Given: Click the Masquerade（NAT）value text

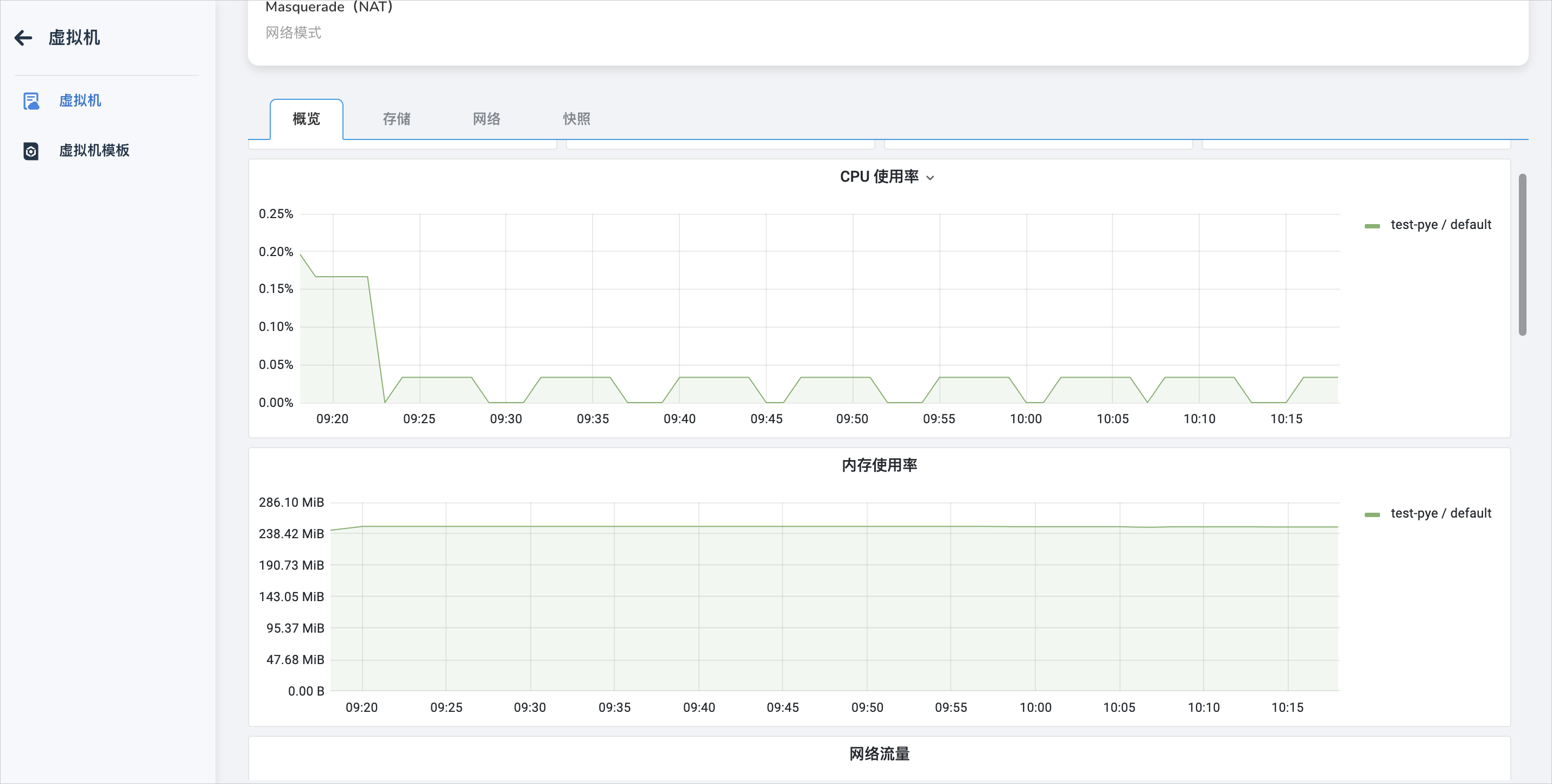Looking at the screenshot, I should [329, 7].
